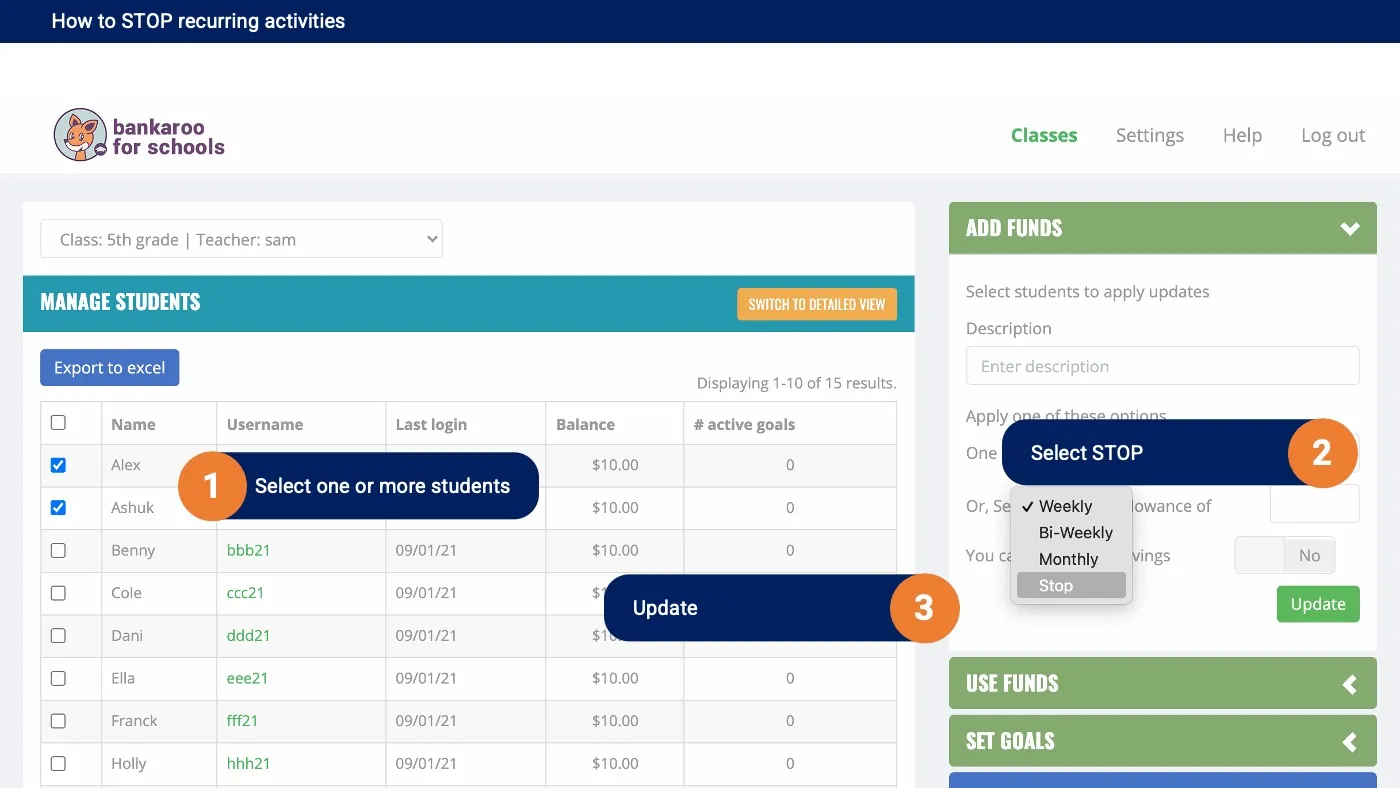Image resolution: width=1400 pixels, height=788 pixels.
Task: Sort by the Username column header
Action: point(265,424)
